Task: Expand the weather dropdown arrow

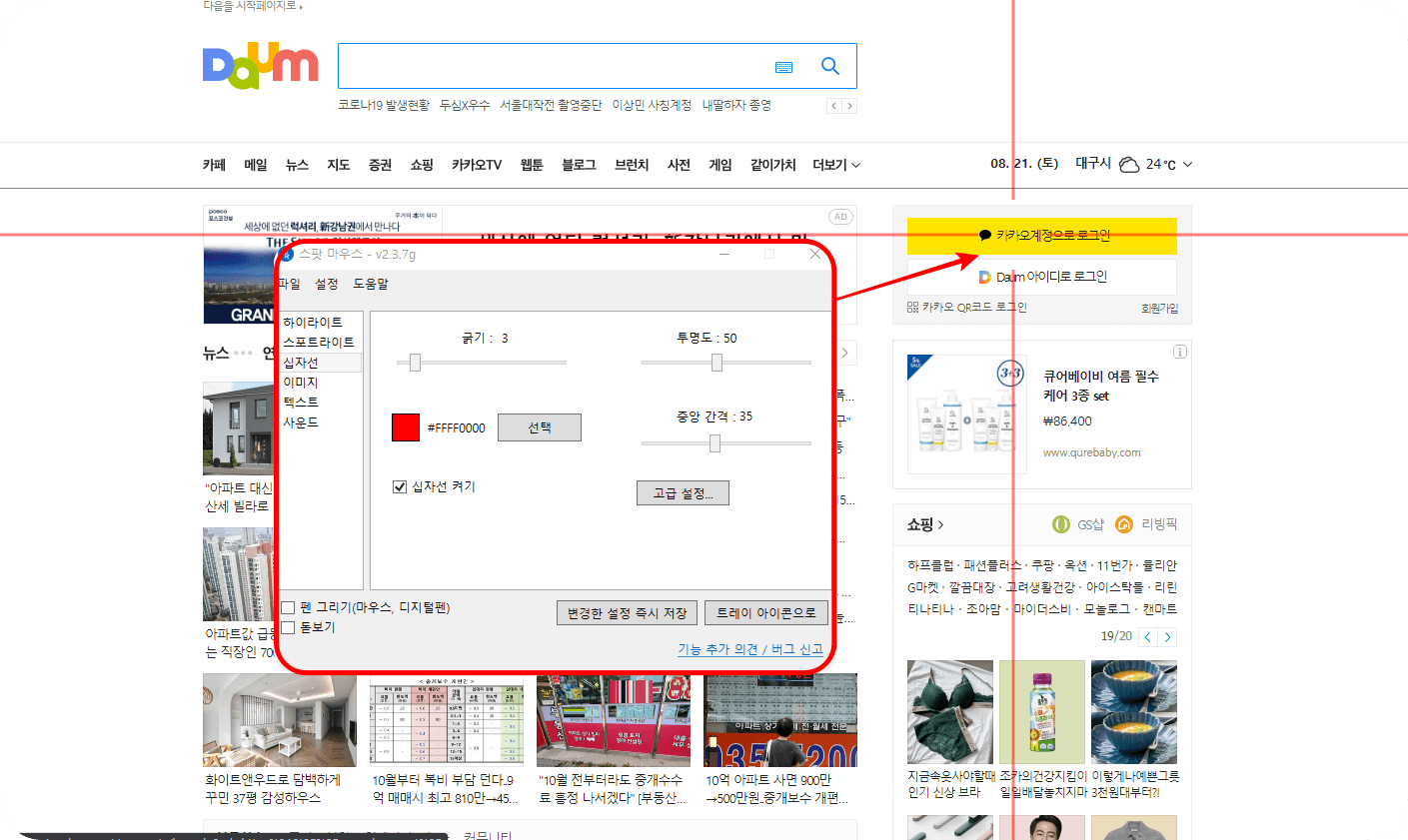Action: click(1187, 165)
